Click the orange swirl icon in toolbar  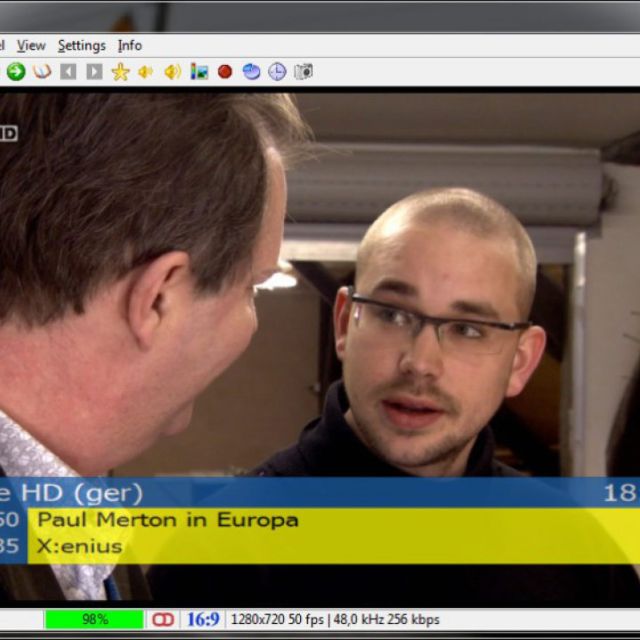click(x=42, y=72)
